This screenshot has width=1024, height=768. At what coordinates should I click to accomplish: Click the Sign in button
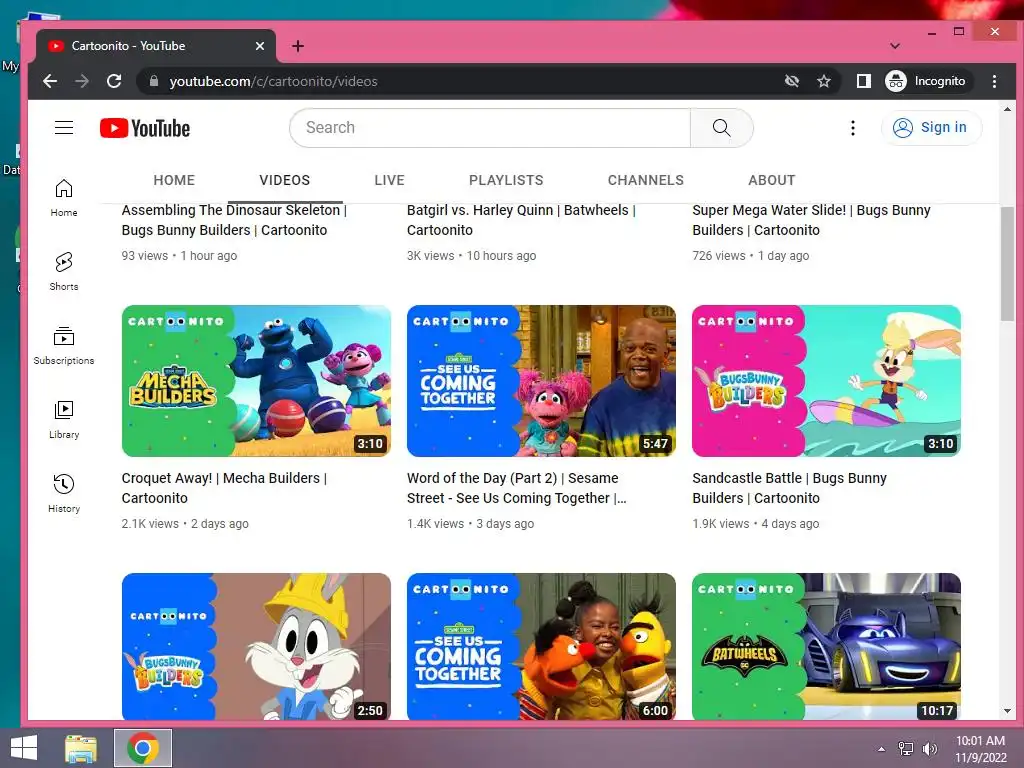931,127
